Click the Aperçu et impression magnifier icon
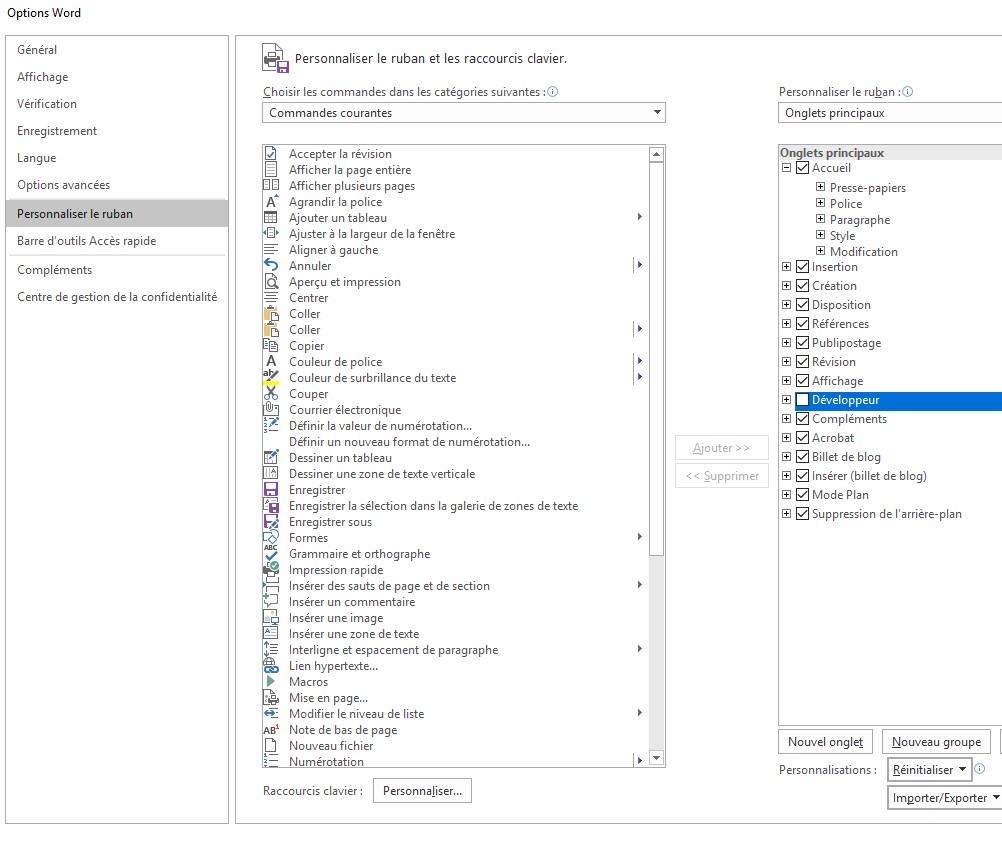This screenshot has height=844, width=1002. tap(271, 281)
